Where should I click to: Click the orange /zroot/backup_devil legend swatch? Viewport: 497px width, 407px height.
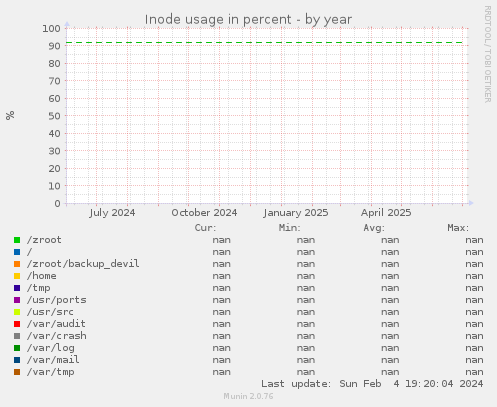click(x=17, y=264)
